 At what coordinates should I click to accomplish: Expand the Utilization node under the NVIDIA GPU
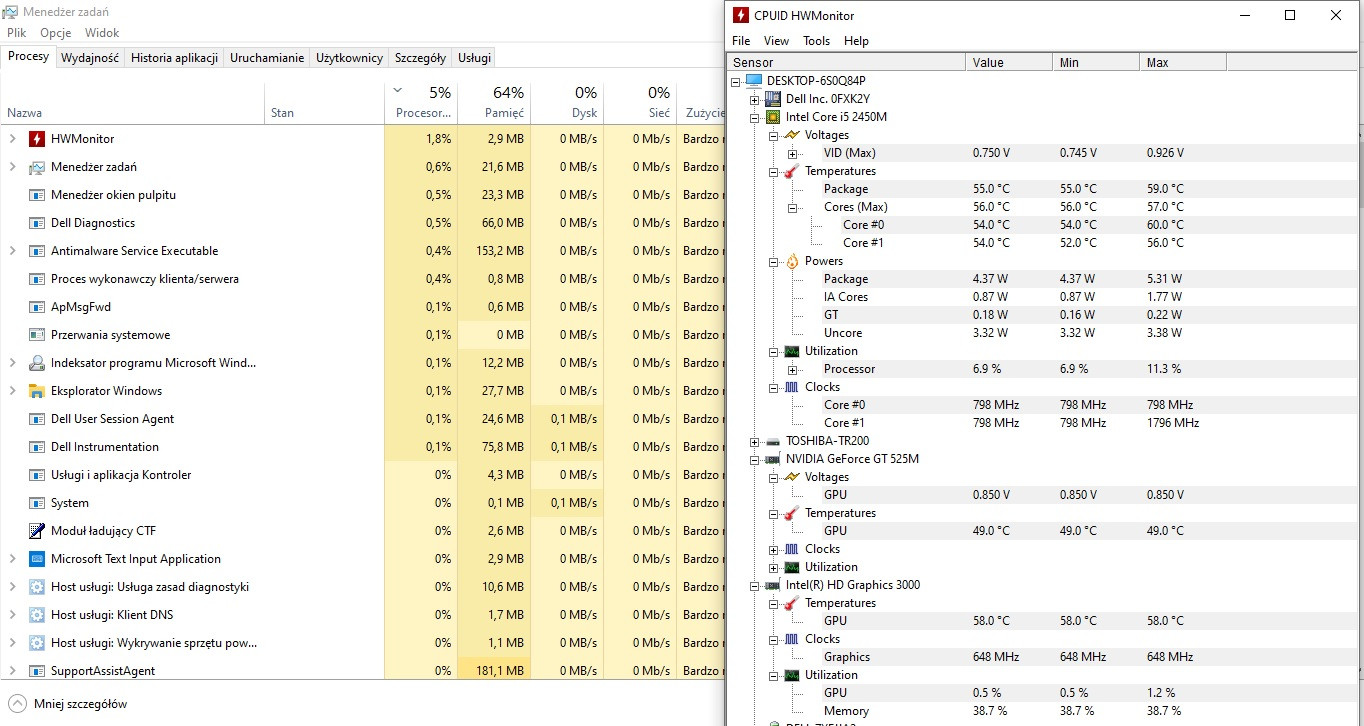773,567
